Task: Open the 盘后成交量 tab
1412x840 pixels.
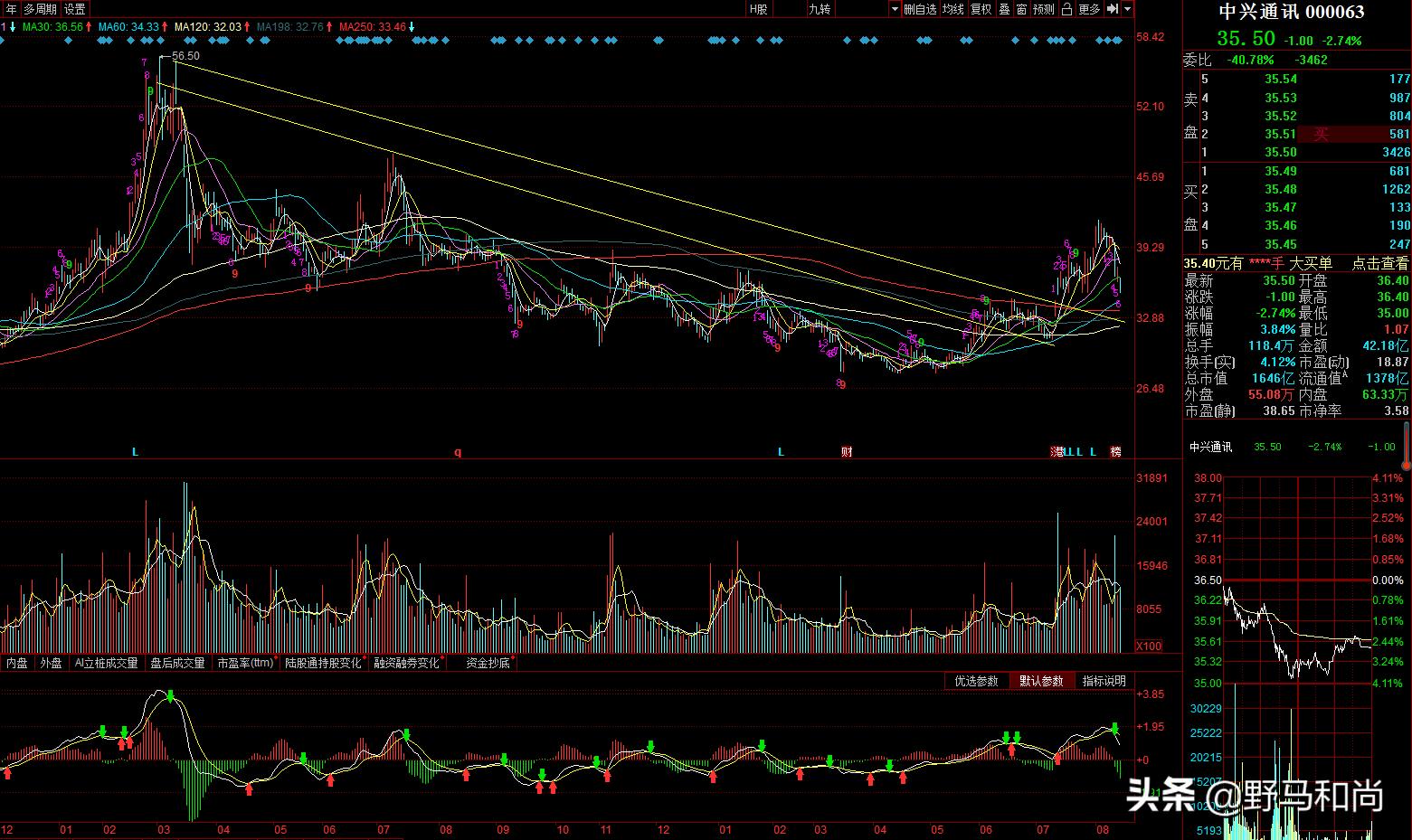Action: [x=177, y=663]
